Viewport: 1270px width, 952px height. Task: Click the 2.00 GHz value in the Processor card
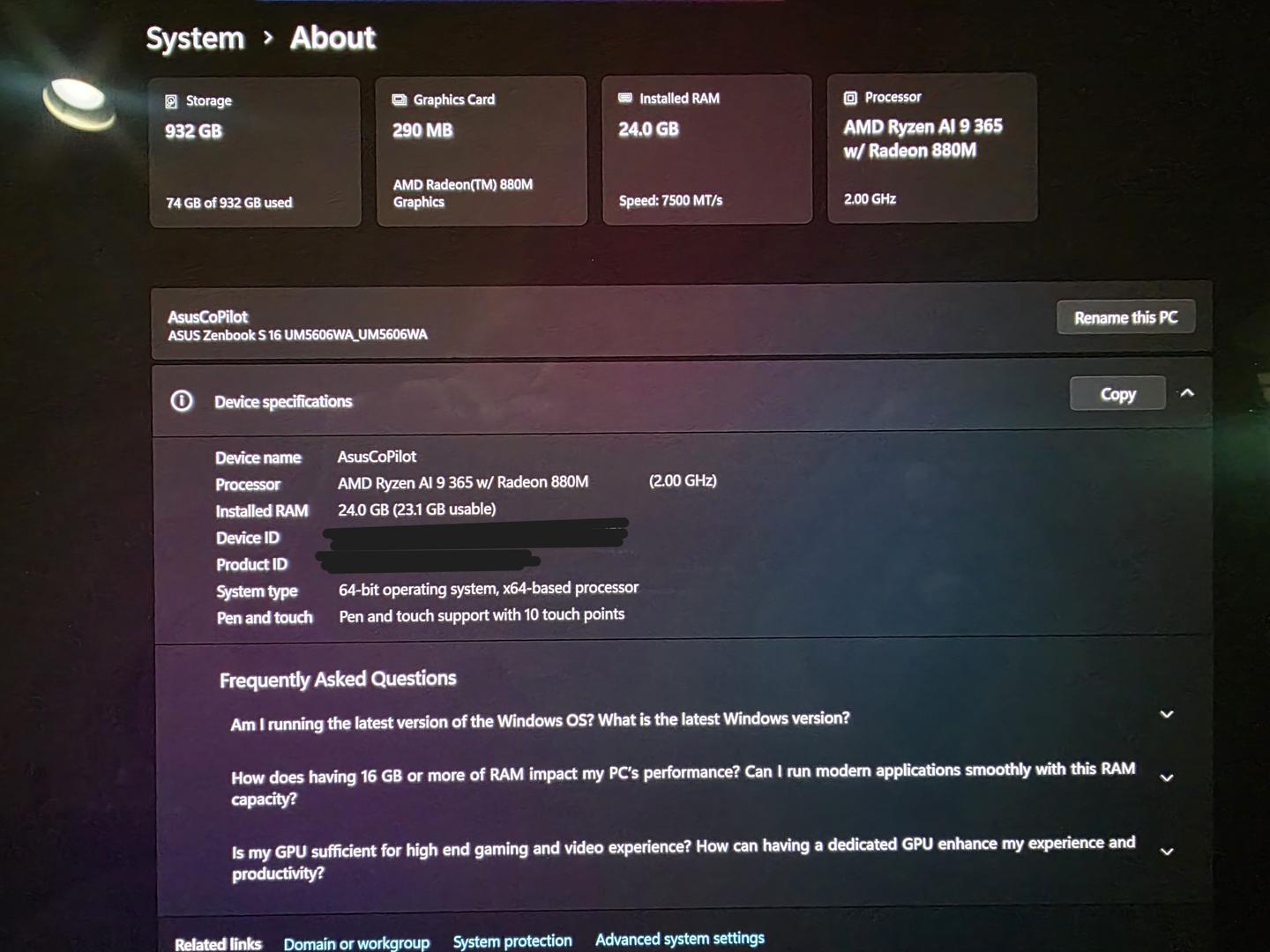tap(870, 199)
